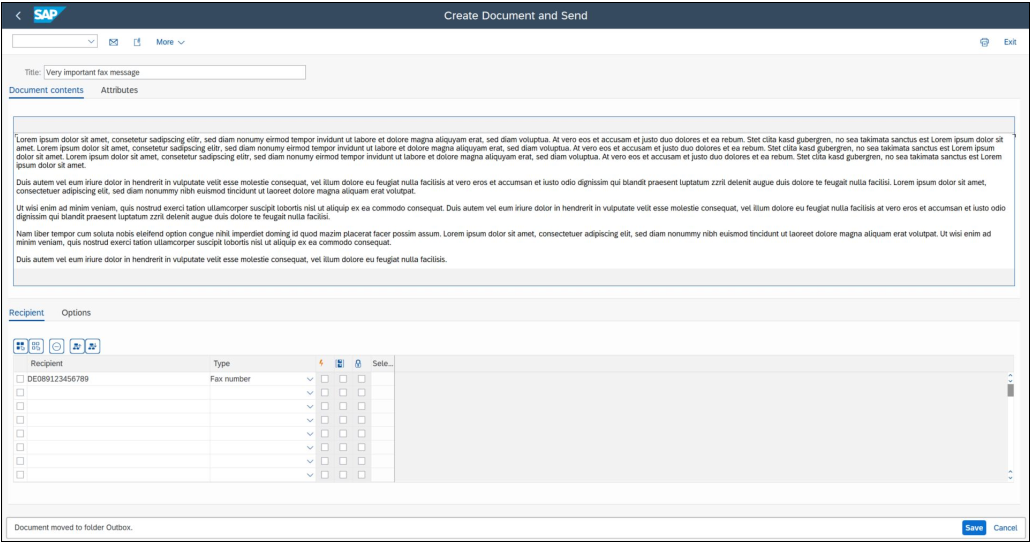Click the deselect all rows icon

click(36, 345)
